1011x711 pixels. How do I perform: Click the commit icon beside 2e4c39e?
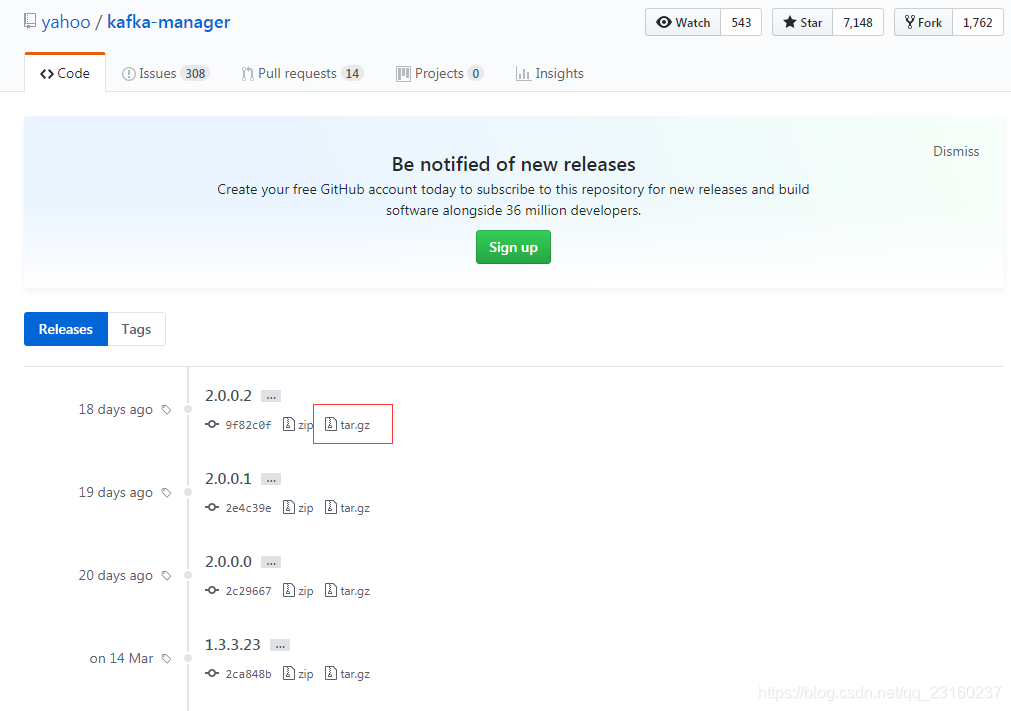point(211,507)
